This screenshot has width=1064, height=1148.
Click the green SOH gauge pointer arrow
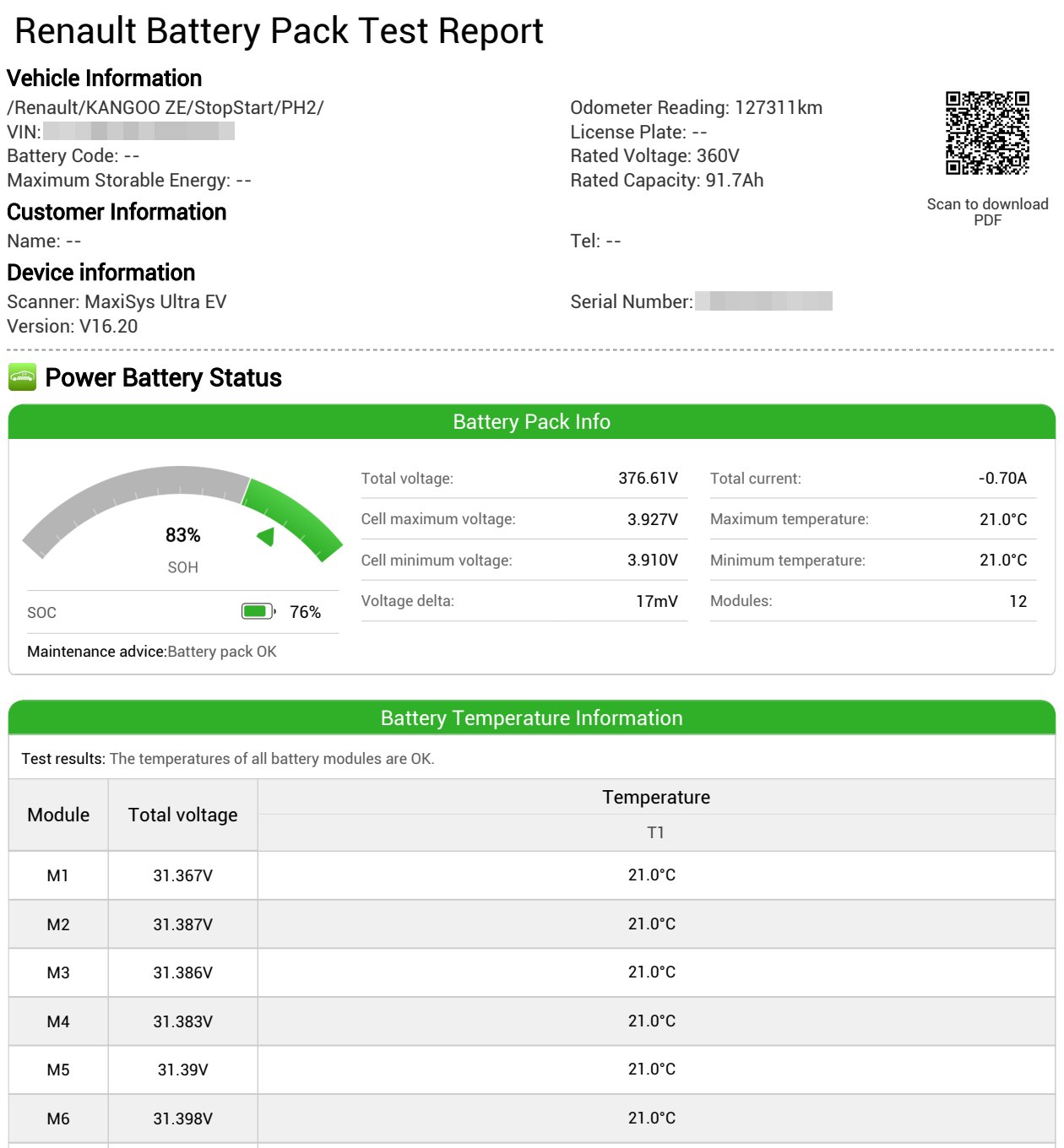point(266,537)
